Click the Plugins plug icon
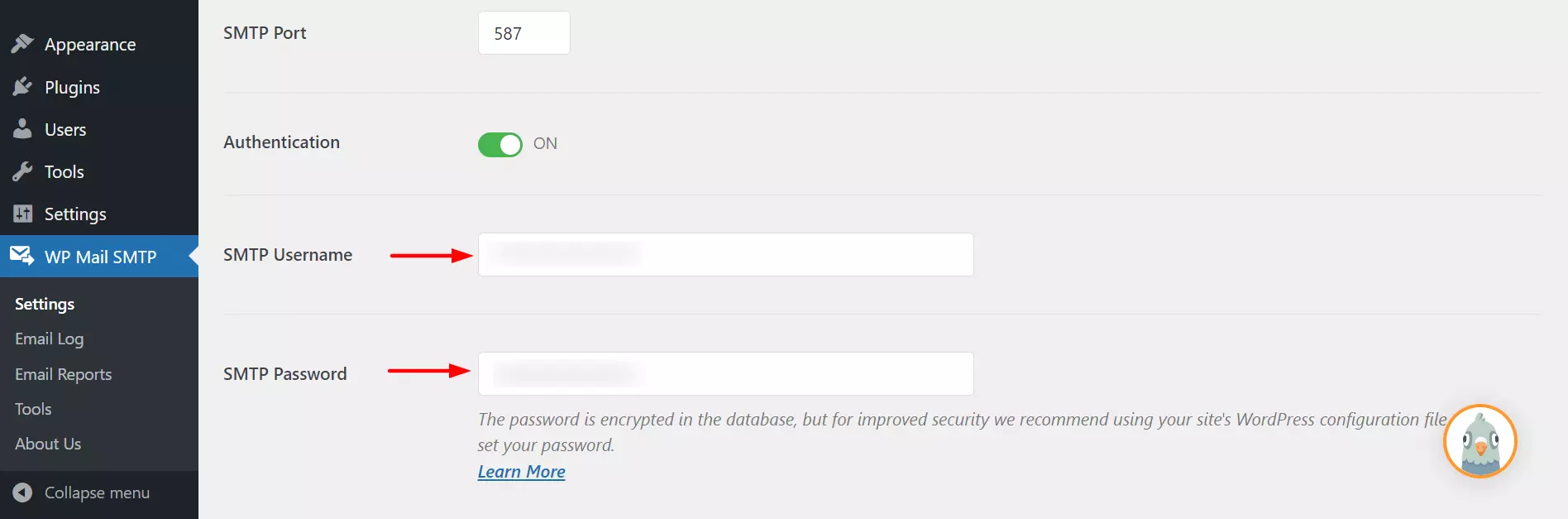1568x519 pixels. (22, 87)
